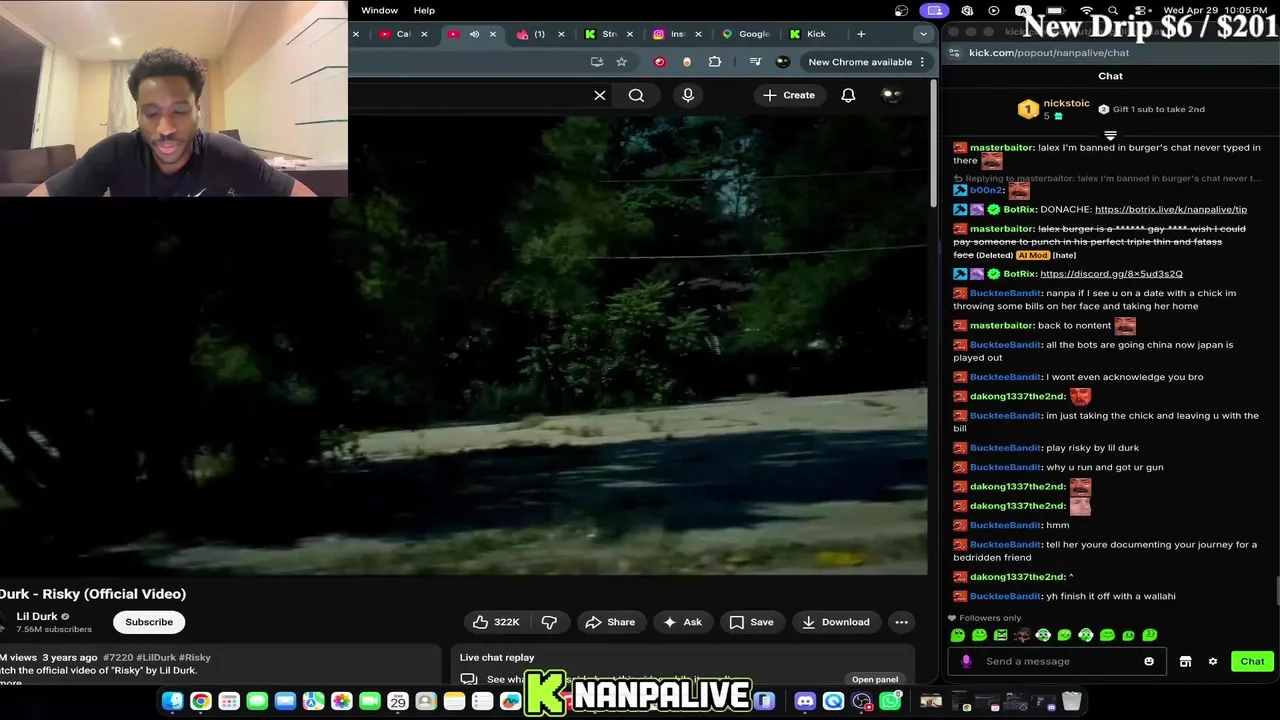Expand the Chrome tab search dropdown
The width and height of the screenshot is (1280, 720).
pyautogui.click(x=923, y=34)
